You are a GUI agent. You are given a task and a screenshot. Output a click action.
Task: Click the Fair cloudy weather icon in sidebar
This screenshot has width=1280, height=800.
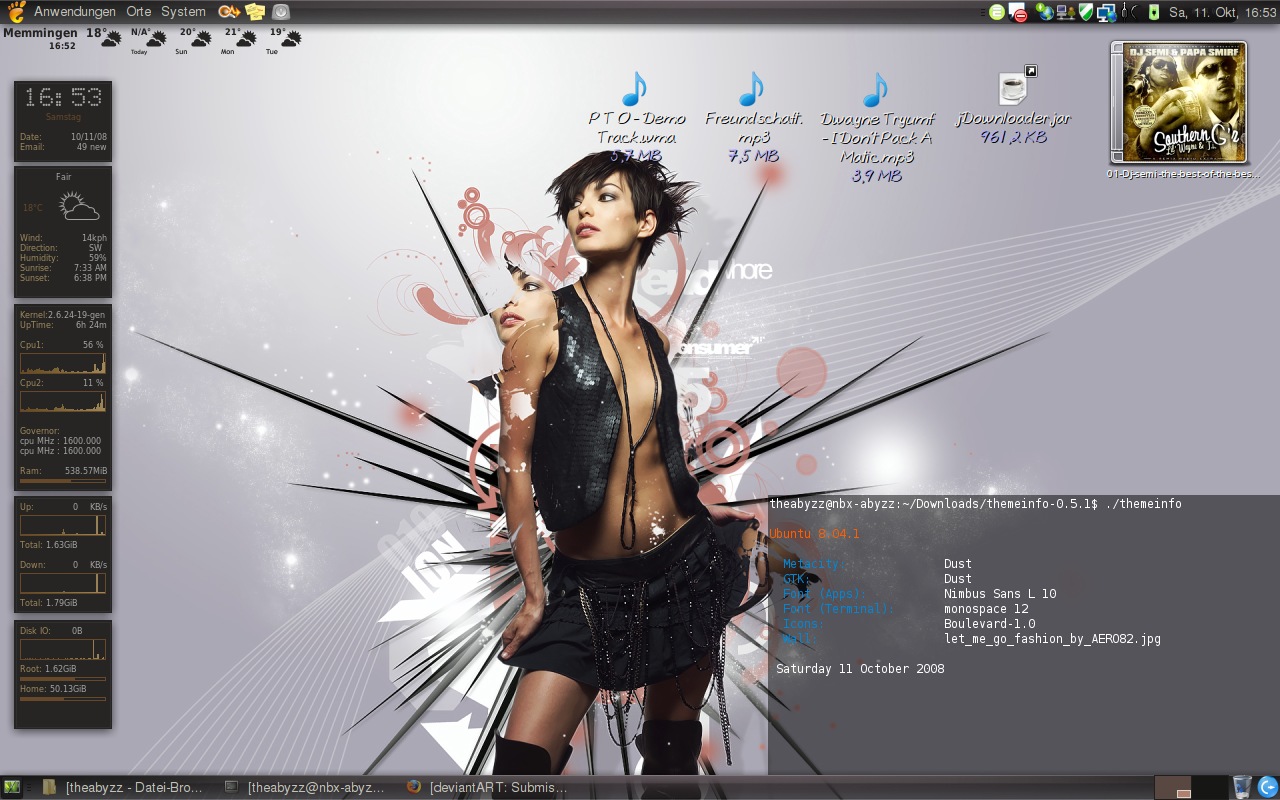[79, 207]
